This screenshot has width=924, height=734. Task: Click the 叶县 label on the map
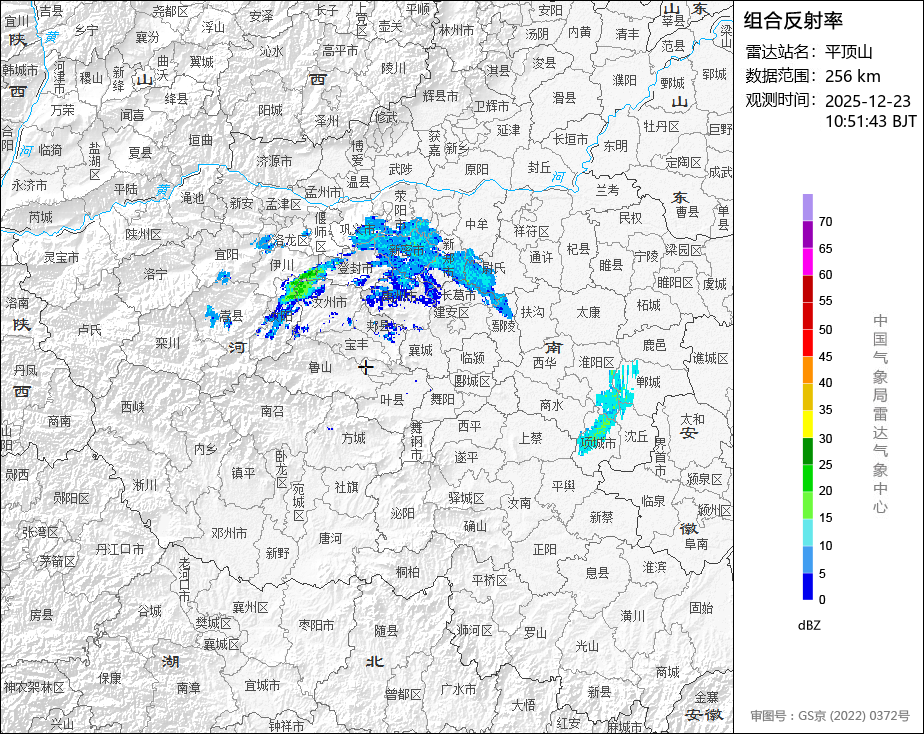coord(392,400)
